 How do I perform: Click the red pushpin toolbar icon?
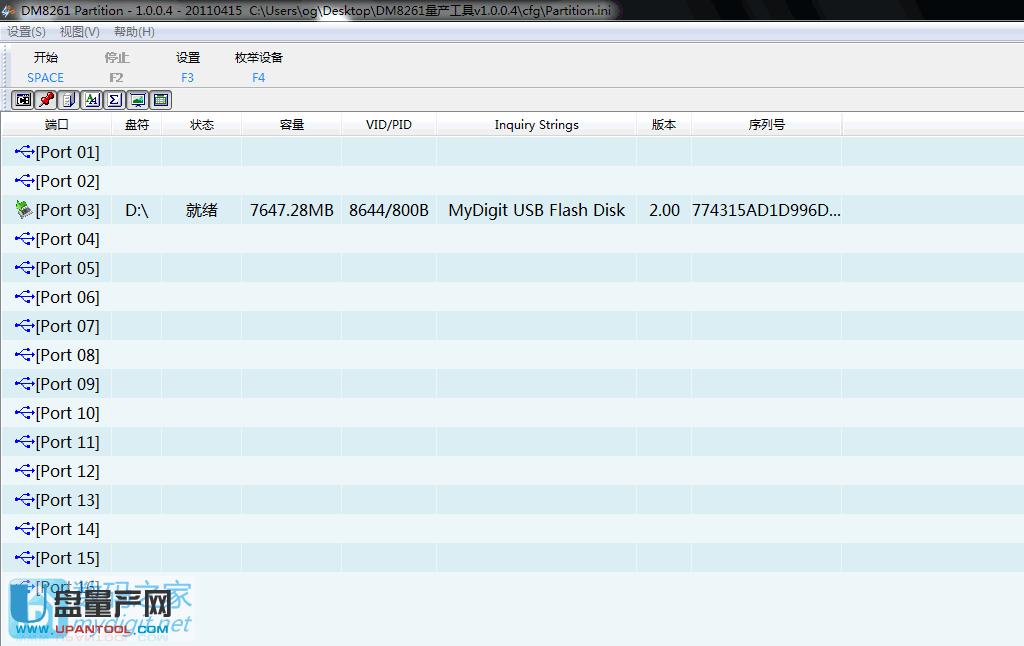(x=45, y=100)
